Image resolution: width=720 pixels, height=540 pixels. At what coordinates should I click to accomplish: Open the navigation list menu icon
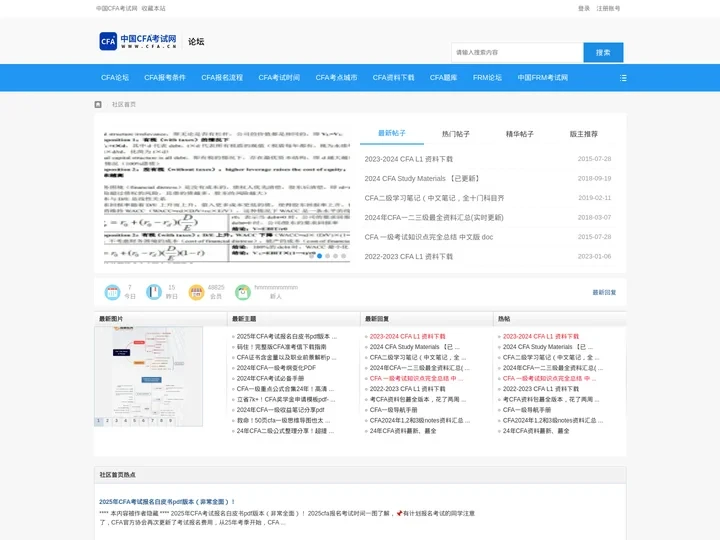tap(623, 78)
